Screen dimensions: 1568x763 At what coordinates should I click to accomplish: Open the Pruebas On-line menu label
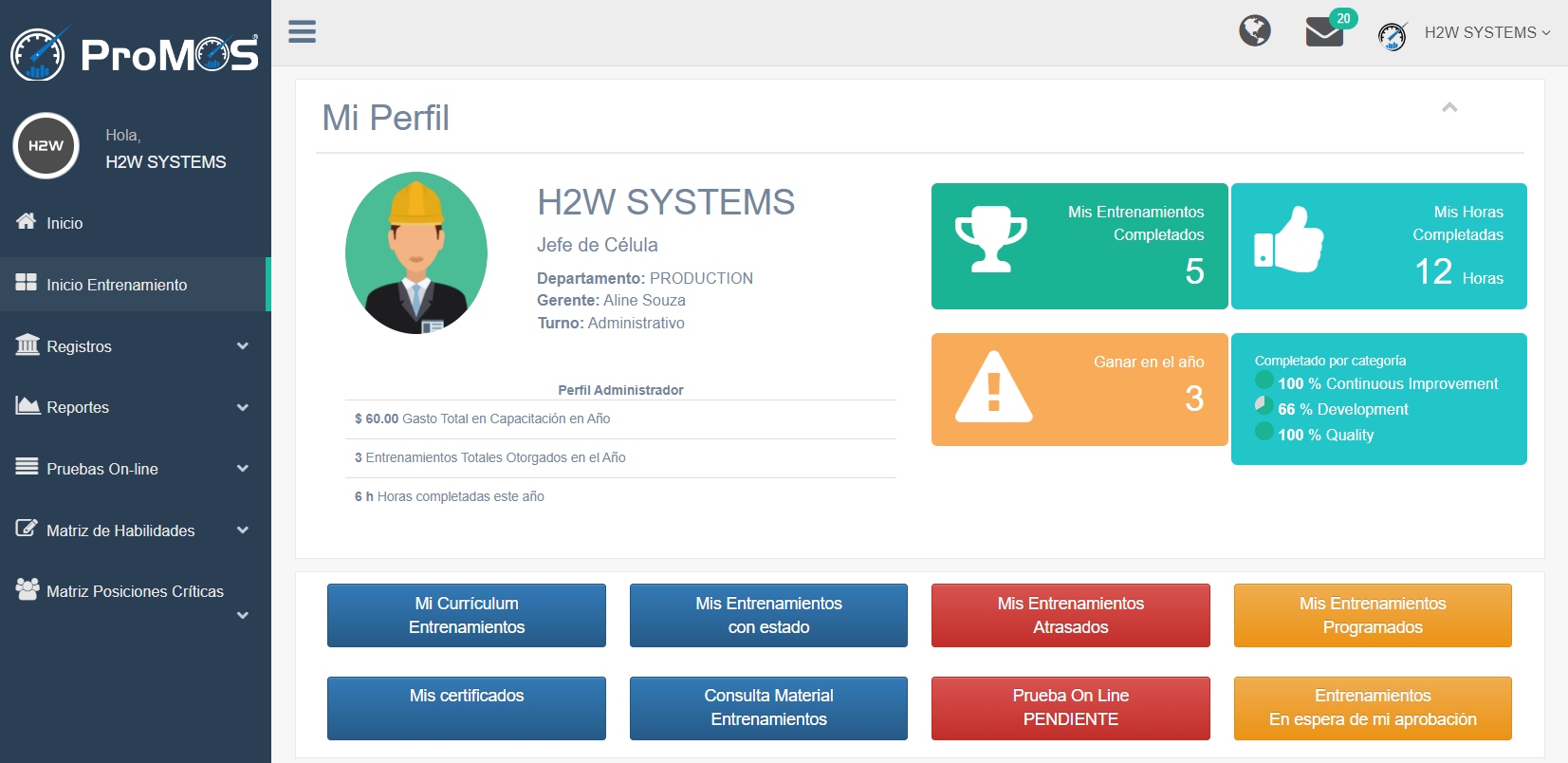102,469
